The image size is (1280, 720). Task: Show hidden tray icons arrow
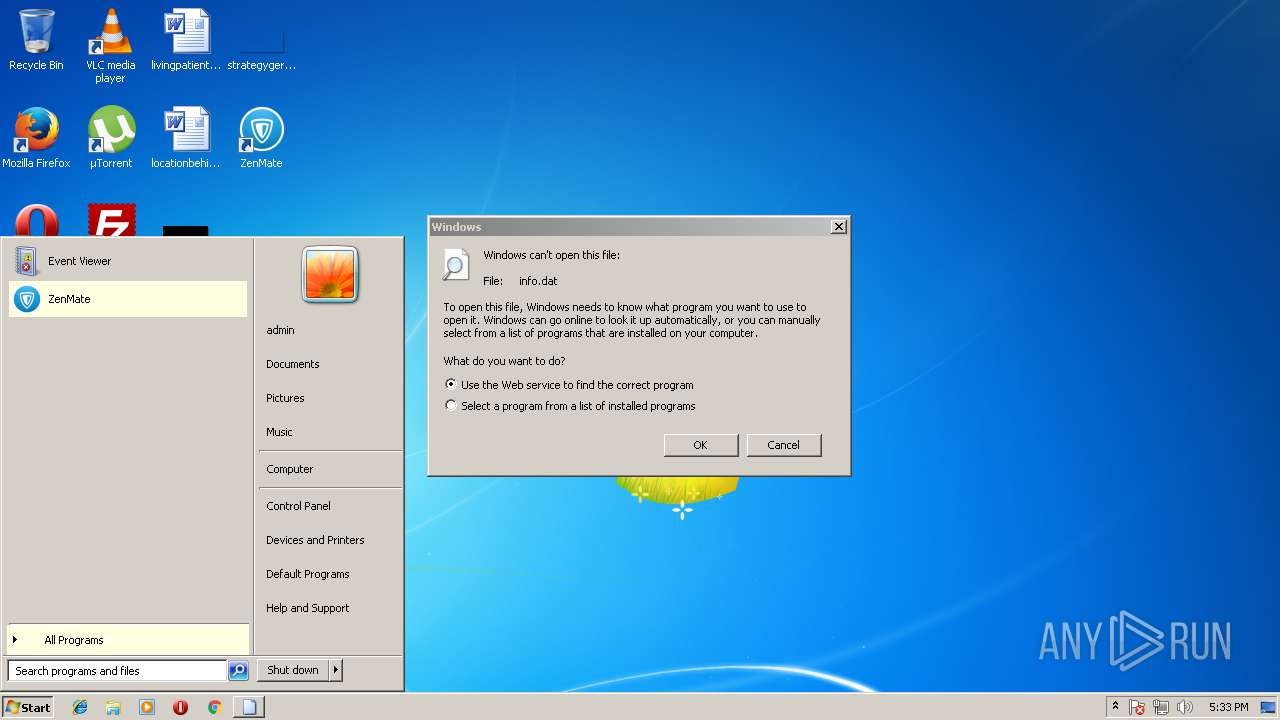tap(1115, 707)
